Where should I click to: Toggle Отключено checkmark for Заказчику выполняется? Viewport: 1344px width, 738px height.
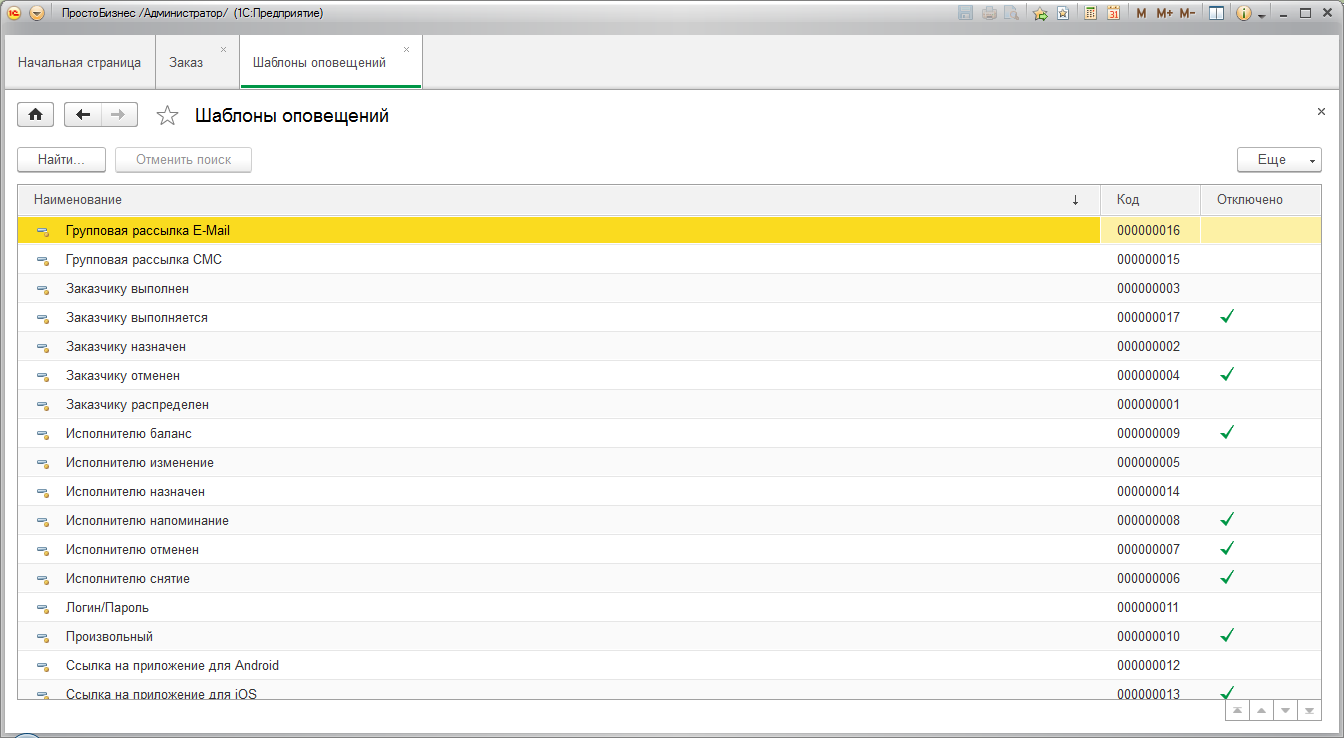tap(1227, 317)
